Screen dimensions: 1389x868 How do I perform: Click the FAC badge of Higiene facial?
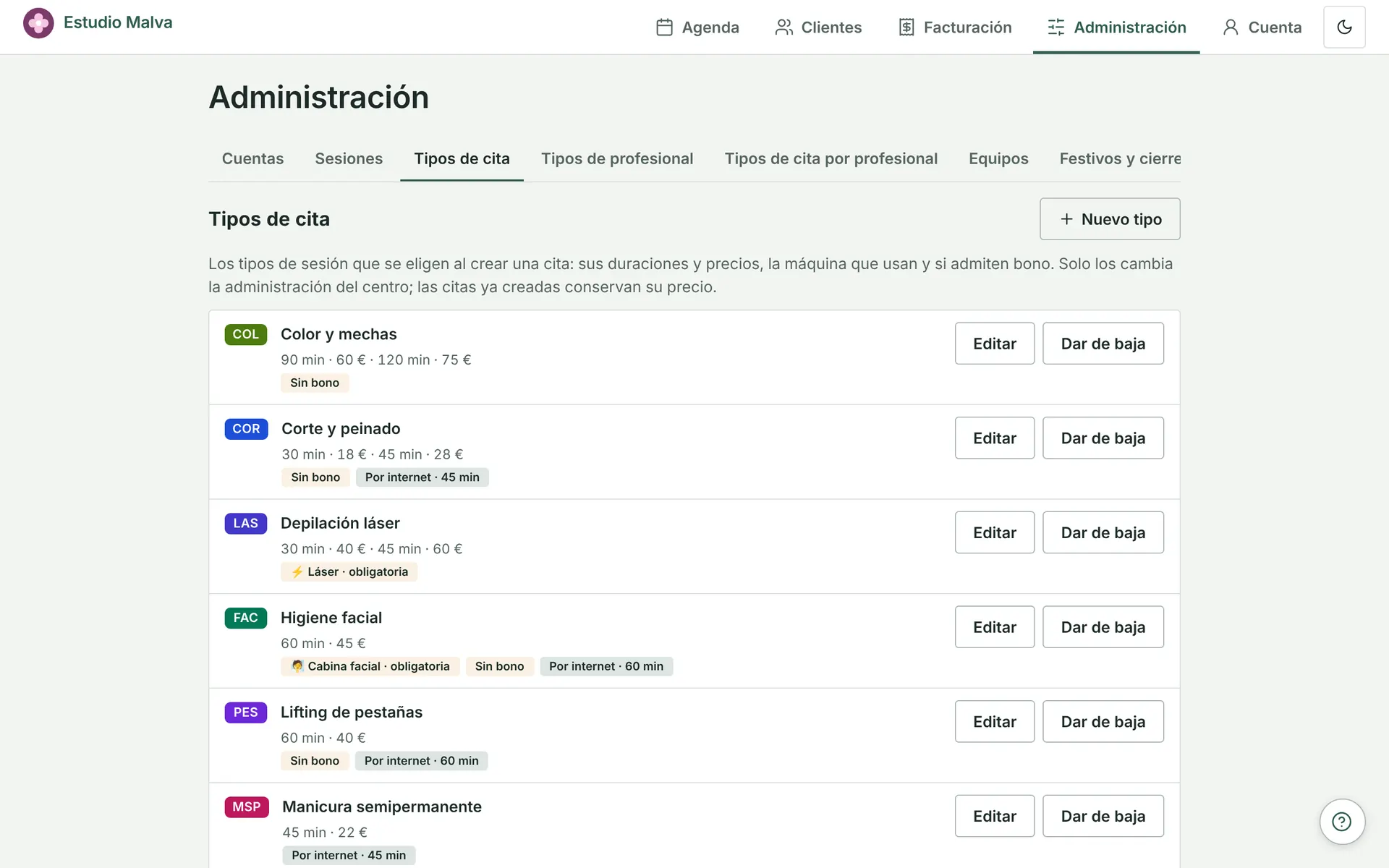tap(246, 618)
